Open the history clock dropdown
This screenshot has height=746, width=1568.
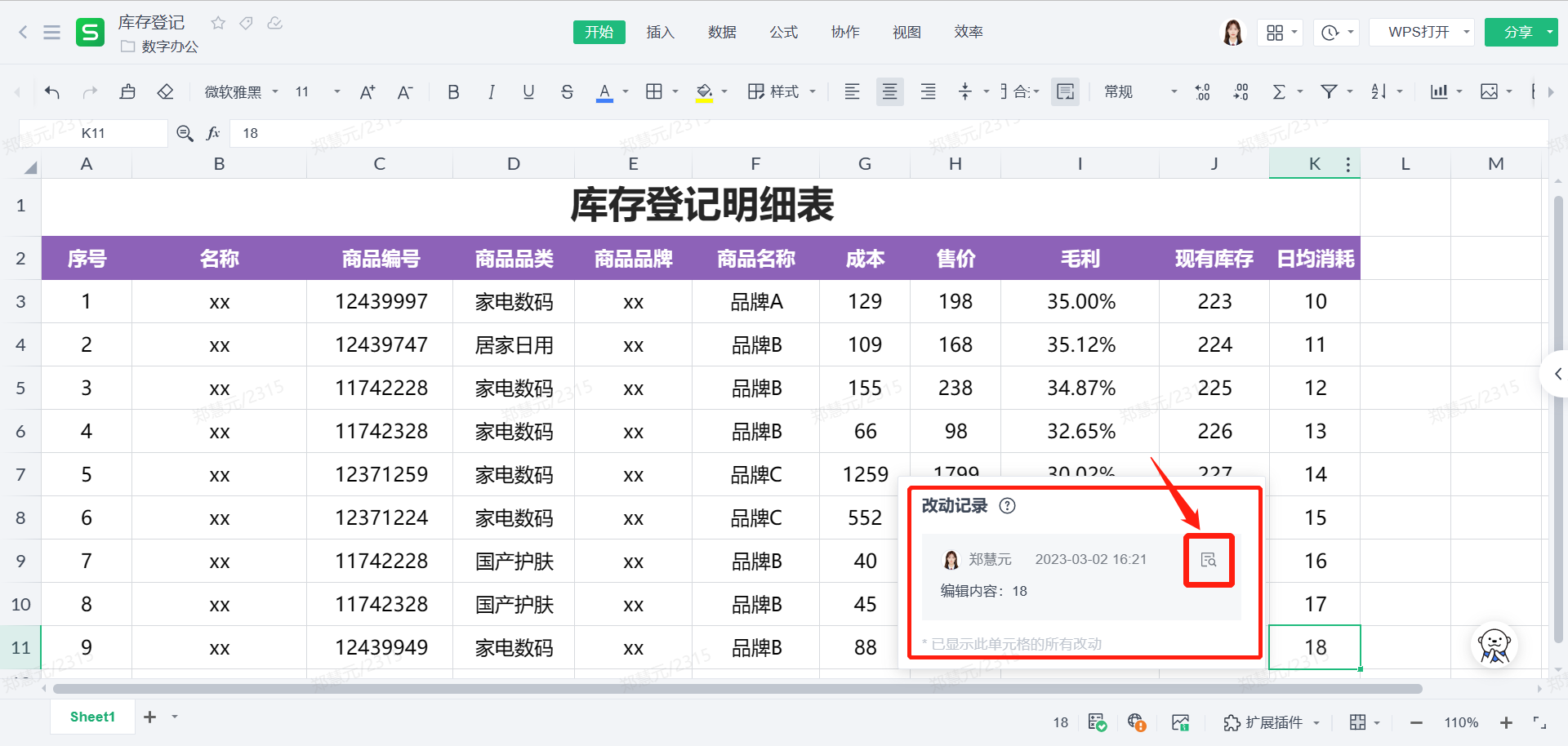point(1337,32)
